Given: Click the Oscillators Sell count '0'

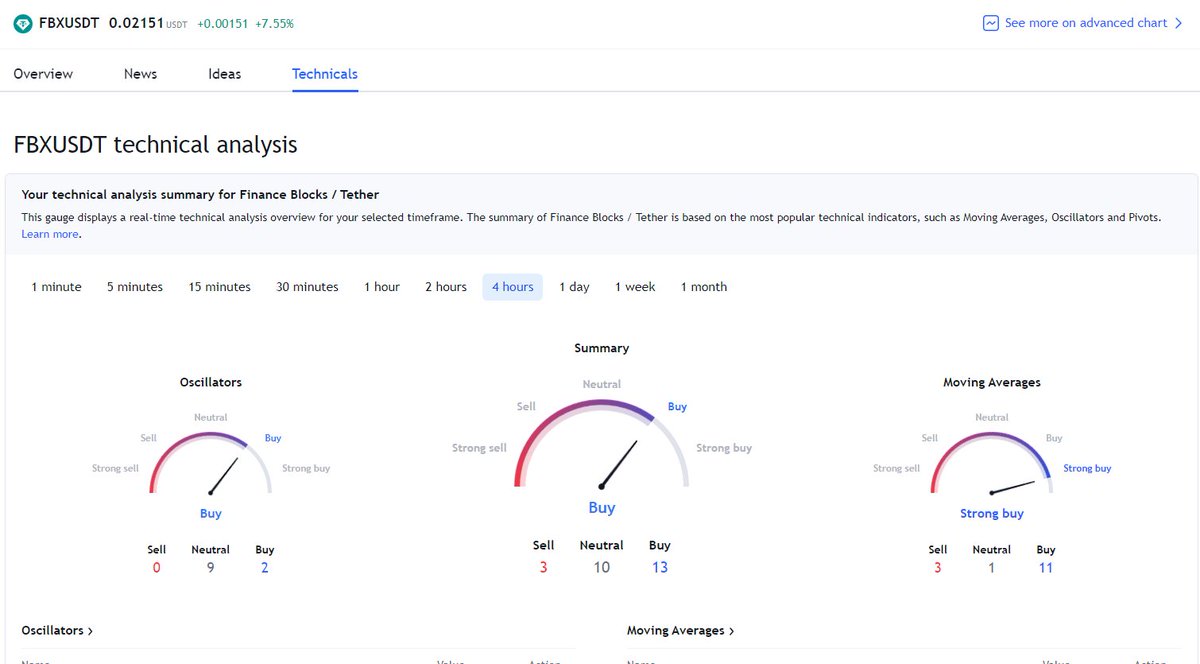Looking at the screenshot, I should coord(156,568).
